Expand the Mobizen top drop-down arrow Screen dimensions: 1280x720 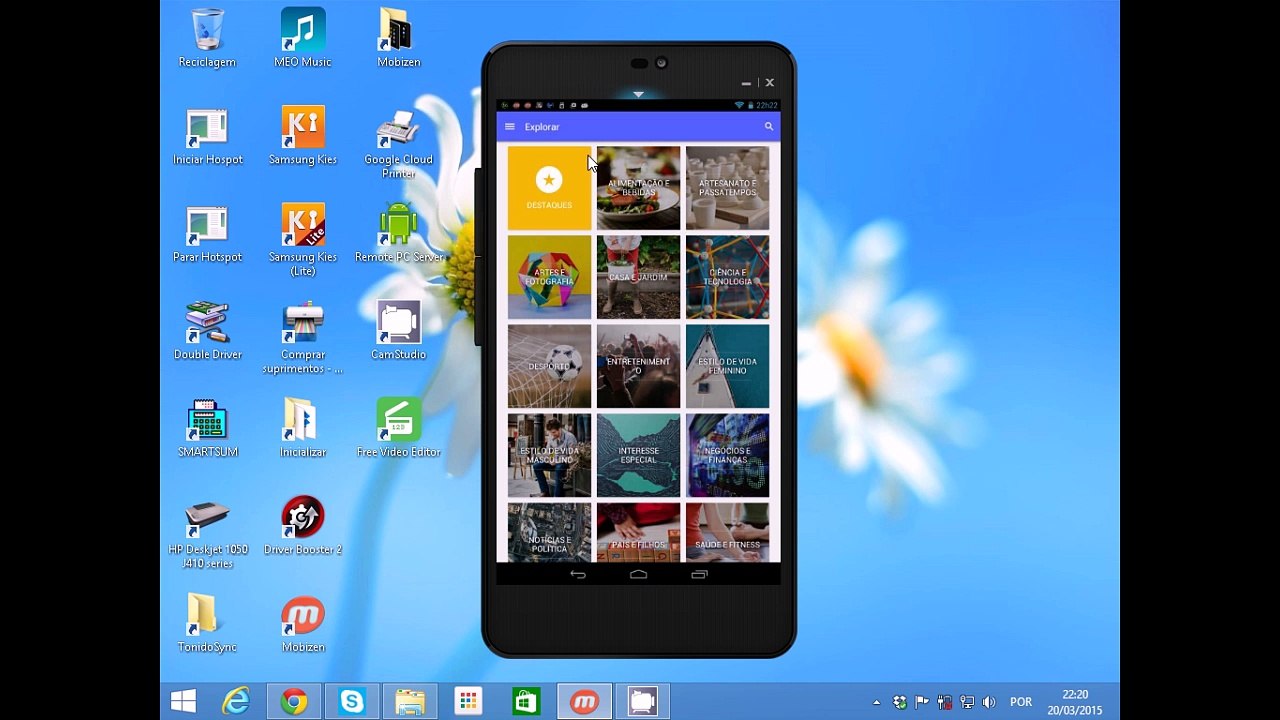click(x=638, y=95)
